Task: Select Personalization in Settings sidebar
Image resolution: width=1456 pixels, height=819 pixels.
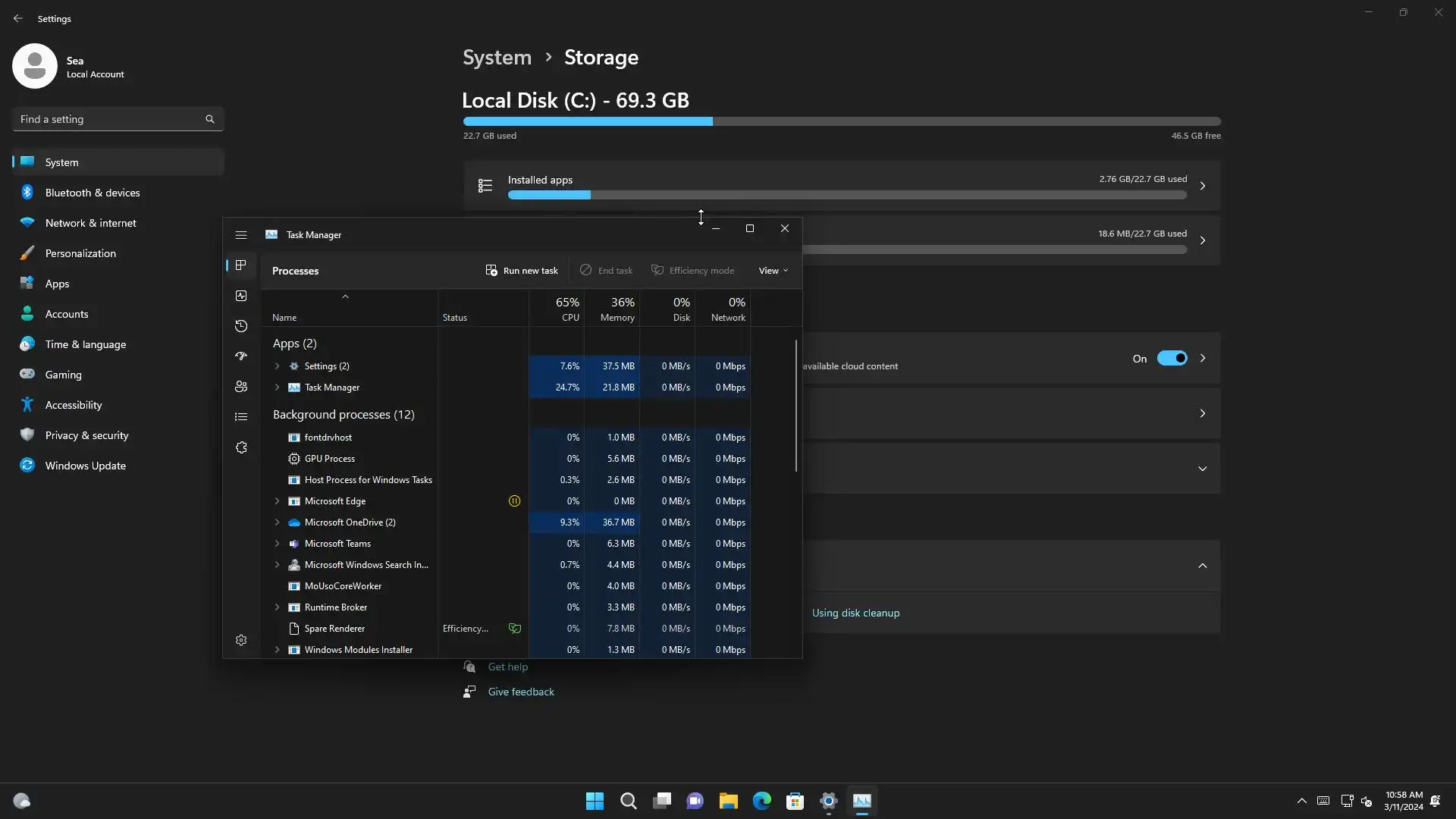Action: coord(80,253)
